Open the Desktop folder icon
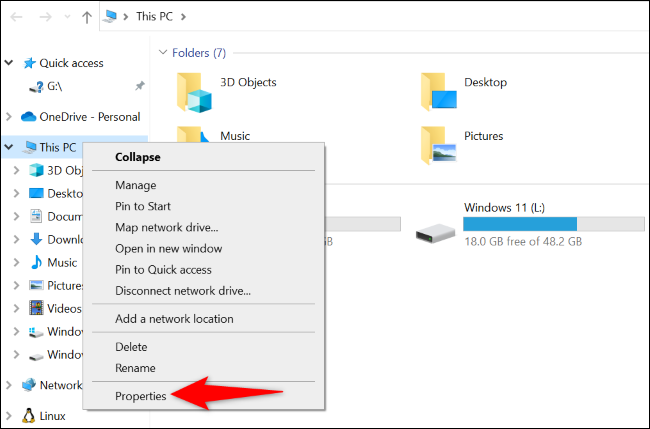Image resolution: width=650 pixels, height=429 pixels. coord(439,91)
